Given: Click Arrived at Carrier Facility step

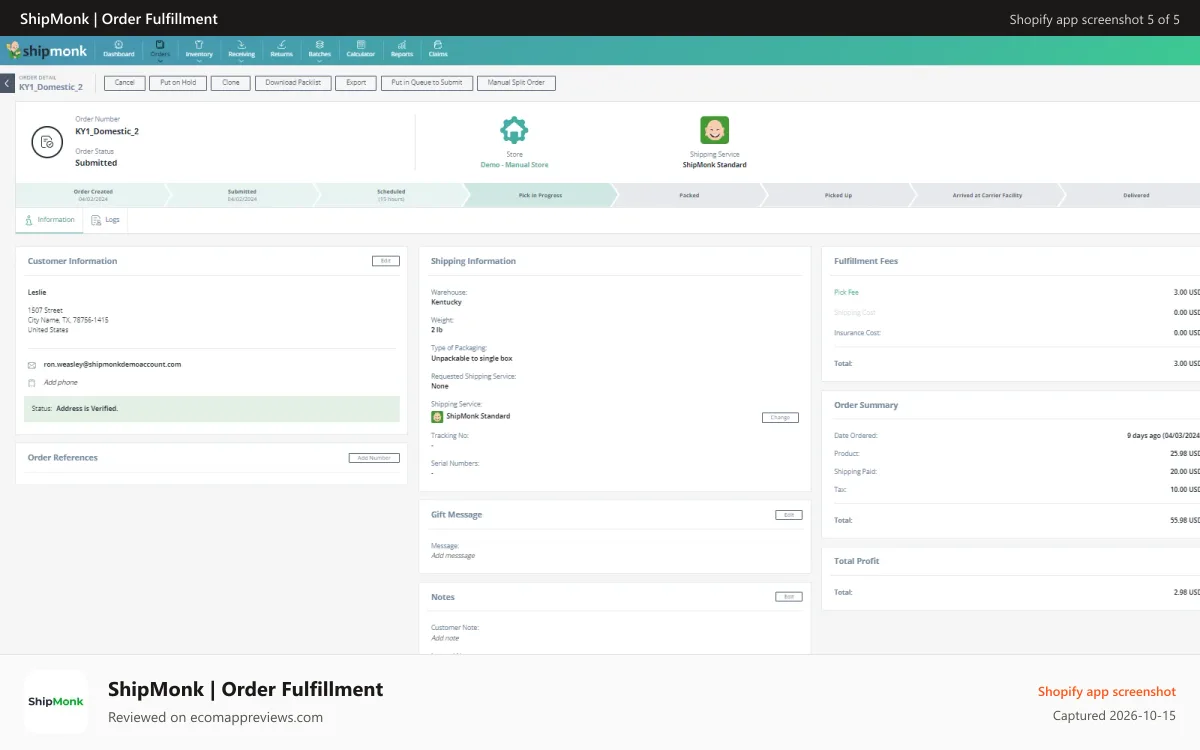Looking at the screenshot, I should click(987, 195).
